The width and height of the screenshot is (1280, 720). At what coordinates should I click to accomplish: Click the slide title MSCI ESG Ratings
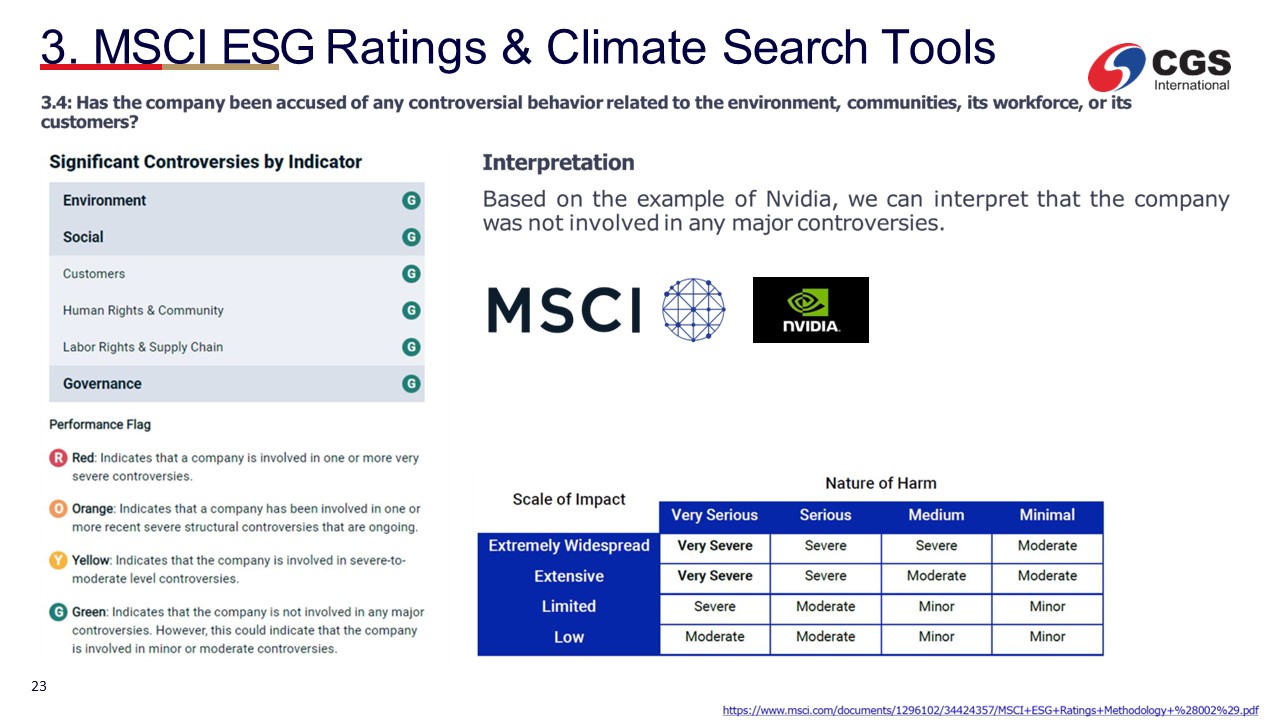pyautogui.click(x=517, y=47)
